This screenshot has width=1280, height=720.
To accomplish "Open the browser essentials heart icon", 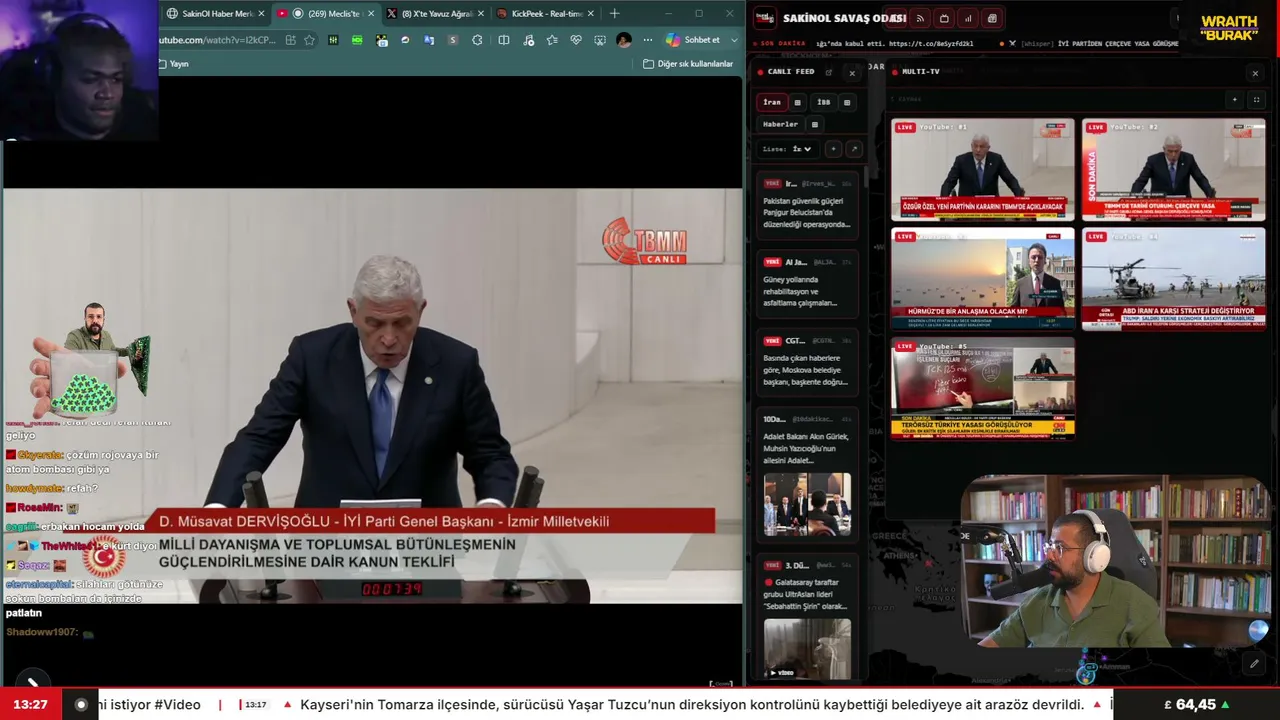I will pos(576,40).
